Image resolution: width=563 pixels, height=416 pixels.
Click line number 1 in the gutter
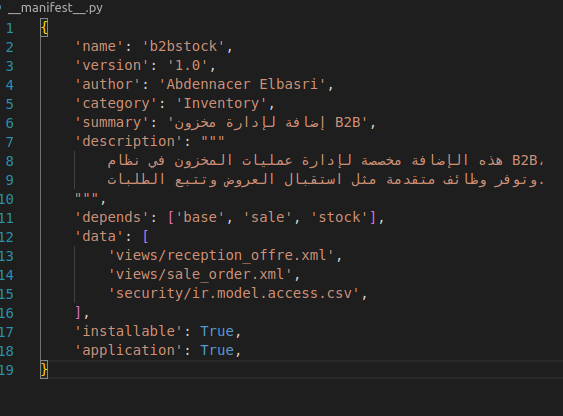tap(10, 28)
